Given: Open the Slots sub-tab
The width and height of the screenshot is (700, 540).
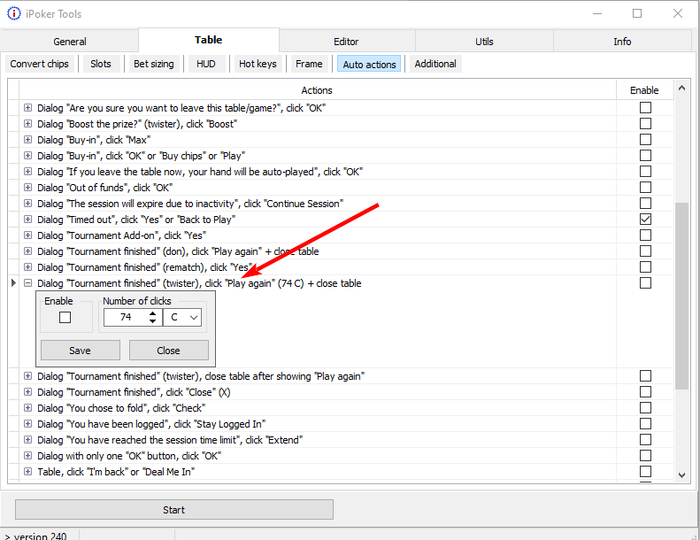Looking at the screenshot, I should coord(100,64).
